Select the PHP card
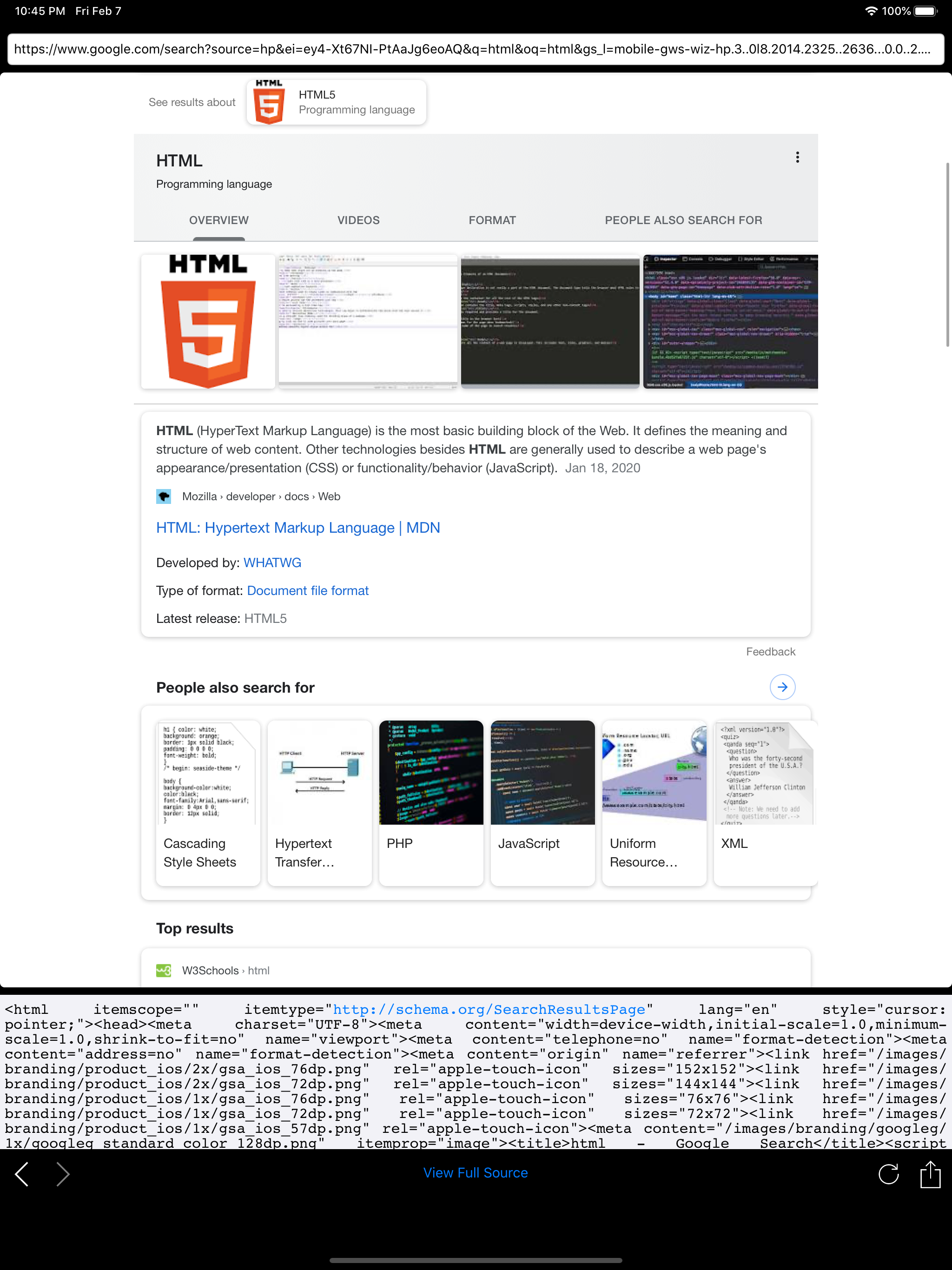952x1270 pixels. (x=431, y=803)
